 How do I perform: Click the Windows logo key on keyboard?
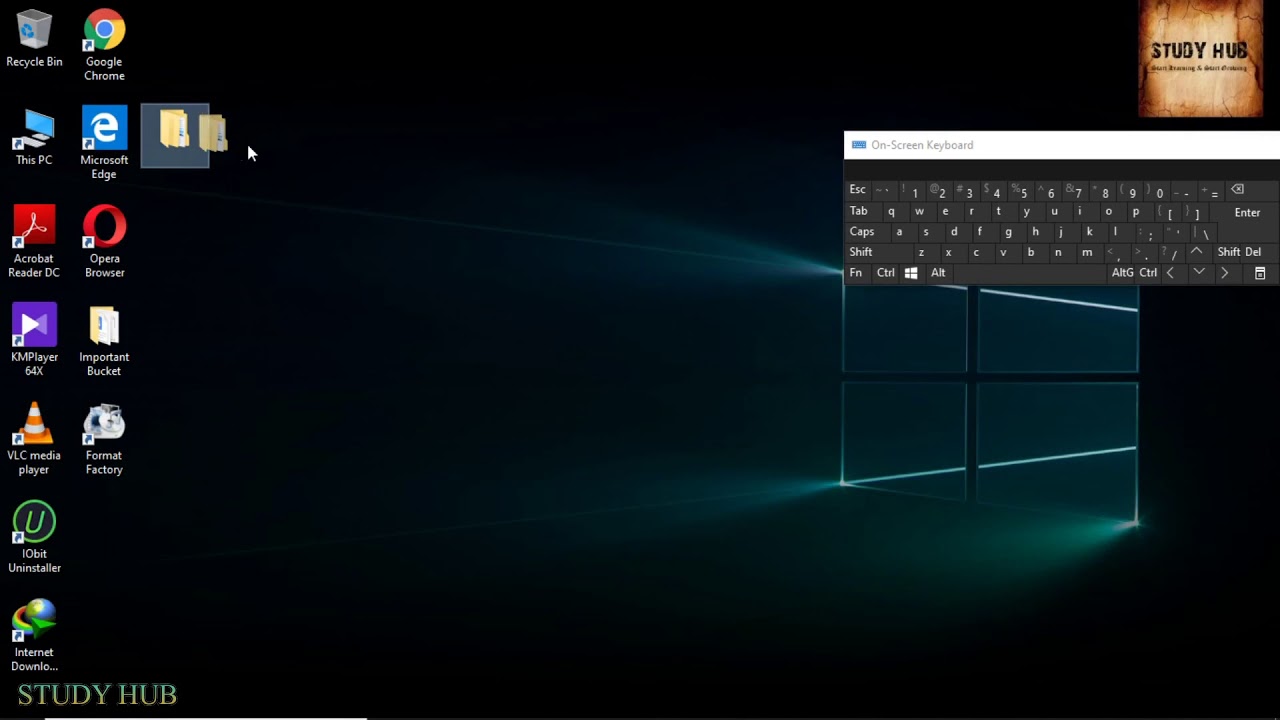[911, 273]
